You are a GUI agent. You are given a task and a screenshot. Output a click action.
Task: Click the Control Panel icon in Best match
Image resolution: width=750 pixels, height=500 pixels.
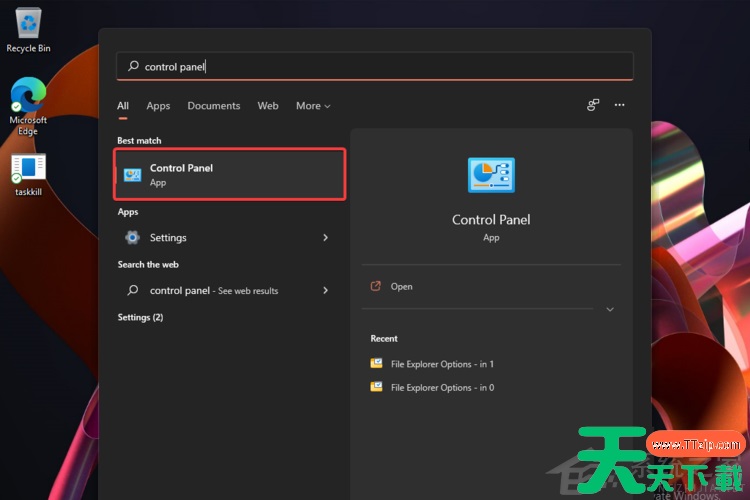pos(132,175)
